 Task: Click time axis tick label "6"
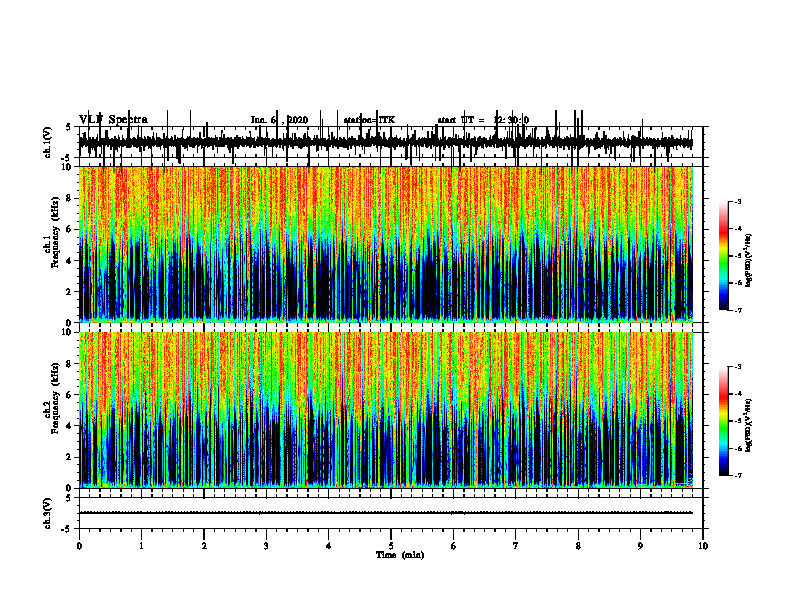coord(454,546)
